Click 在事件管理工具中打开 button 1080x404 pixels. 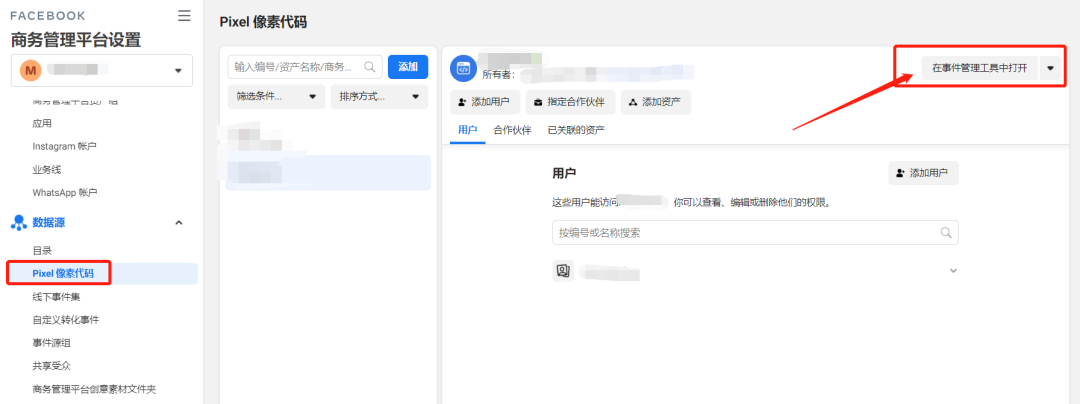[x=979, y=68]
